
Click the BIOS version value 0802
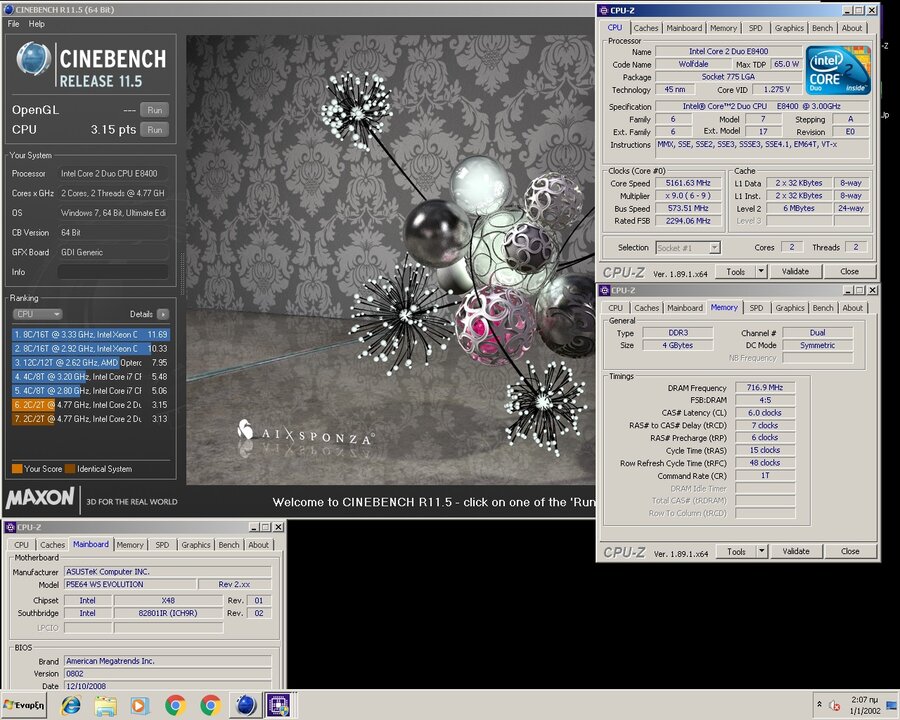pyautogui.click(x=168, y=674)
